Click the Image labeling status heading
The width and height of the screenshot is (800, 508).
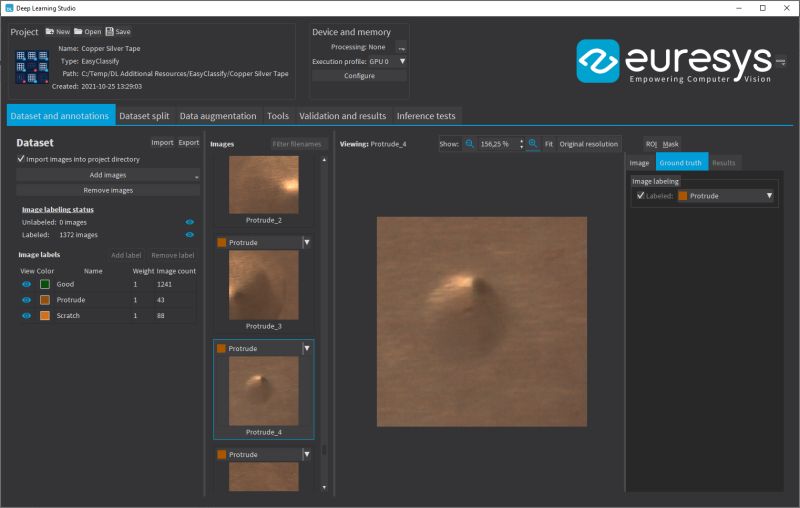point(58,209)
